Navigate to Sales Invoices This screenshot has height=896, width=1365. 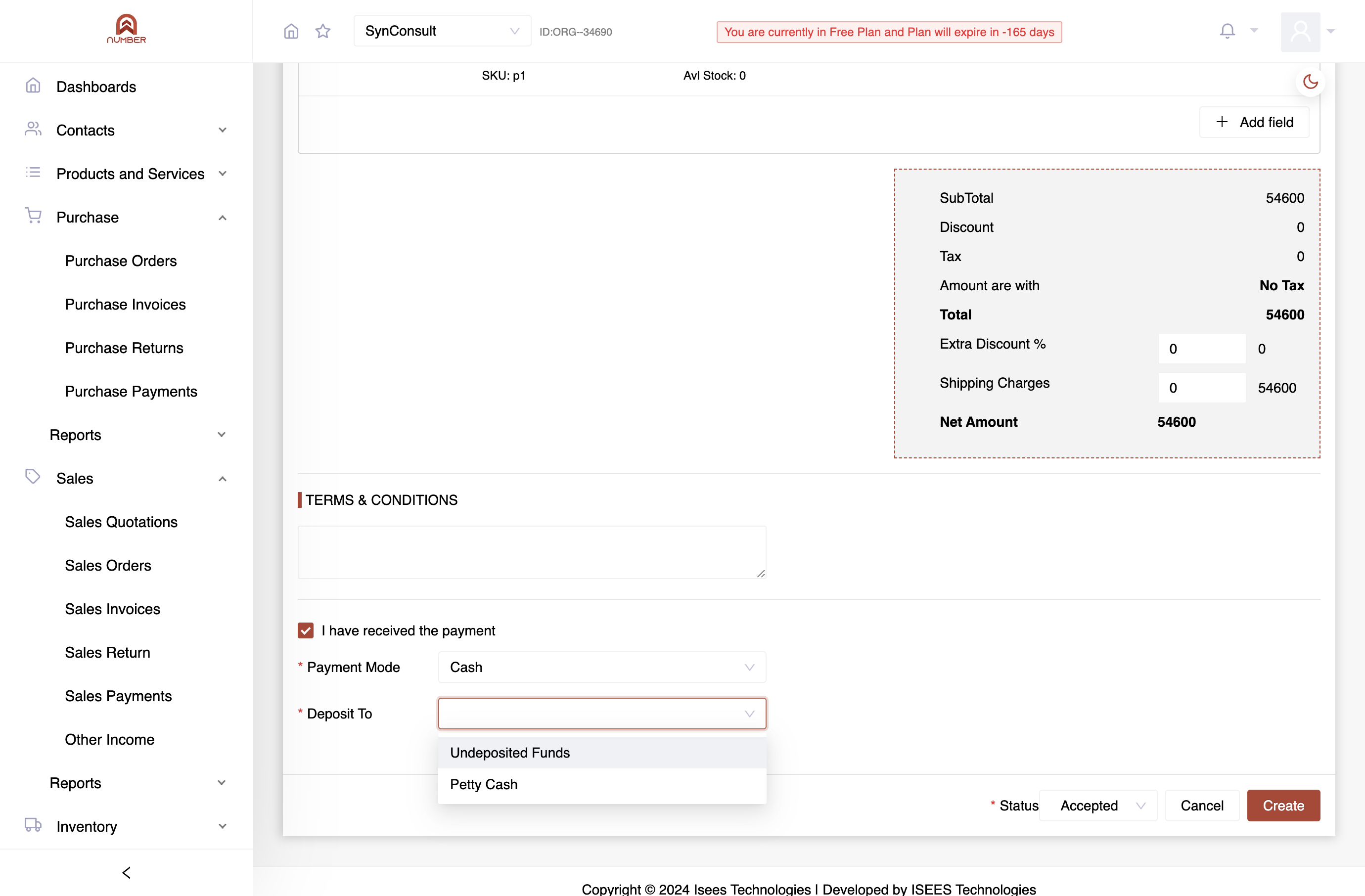(x=112, y=609)
